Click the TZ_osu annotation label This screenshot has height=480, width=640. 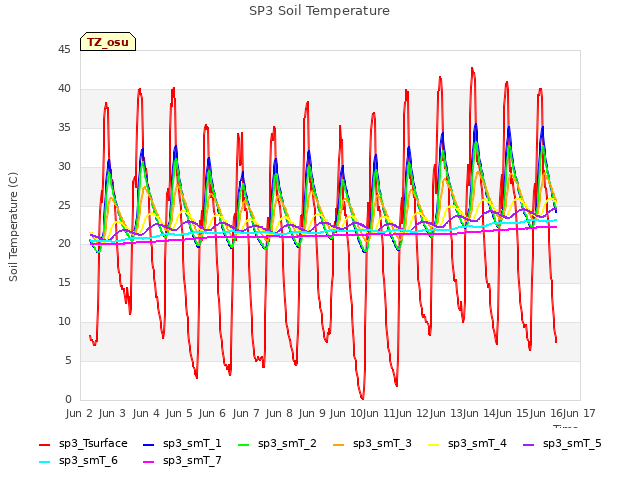(x=108, y=42)
